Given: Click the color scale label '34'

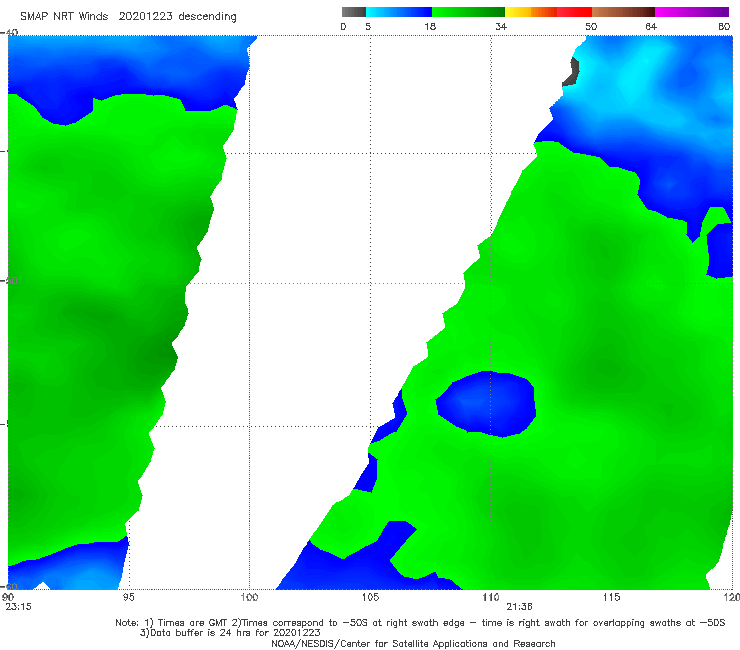Looking at the screenshot, I should 501,26.
